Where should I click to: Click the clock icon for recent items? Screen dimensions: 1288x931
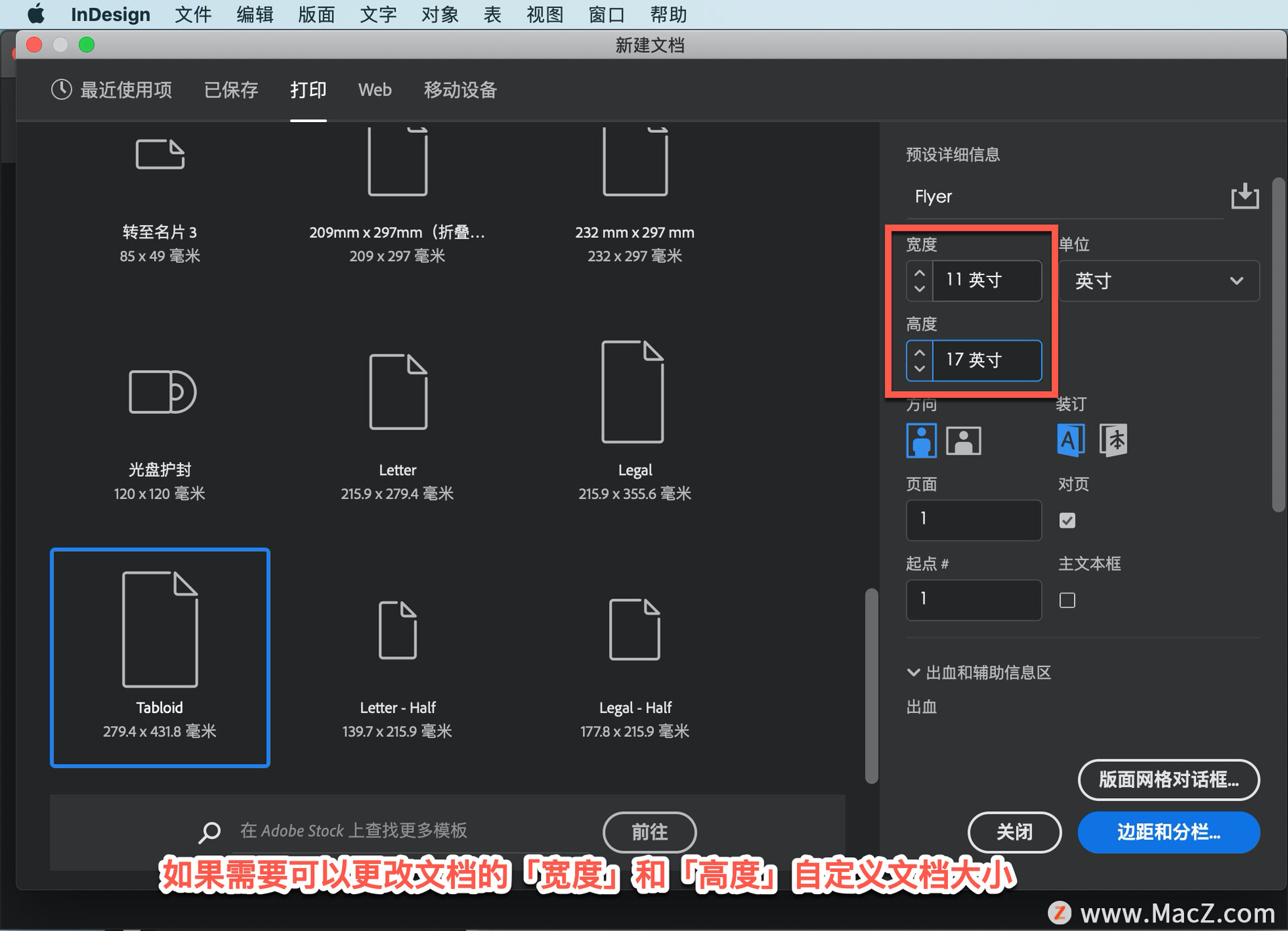tap(62, 90)
